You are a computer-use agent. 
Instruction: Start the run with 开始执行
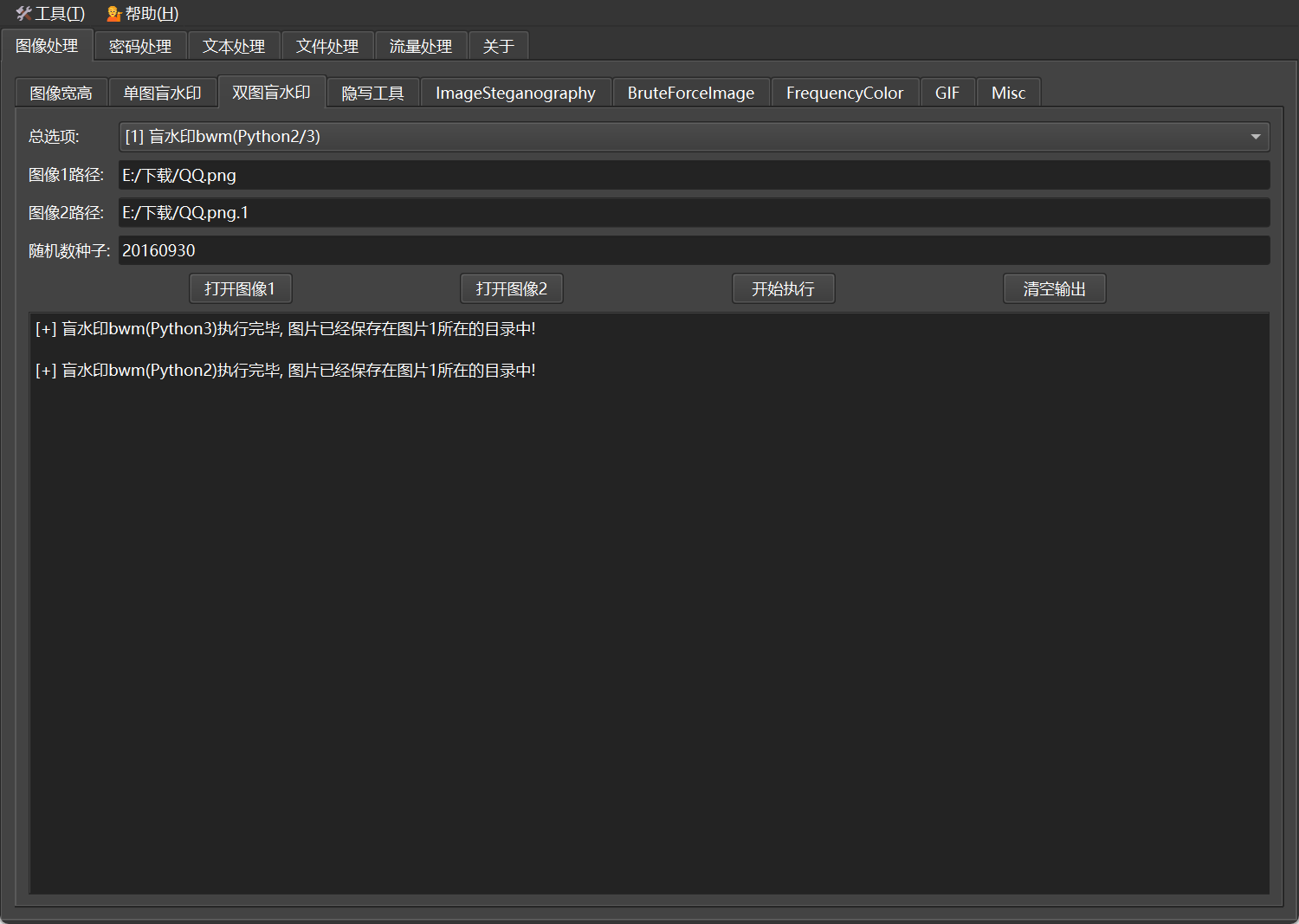[x=783, y=288]
